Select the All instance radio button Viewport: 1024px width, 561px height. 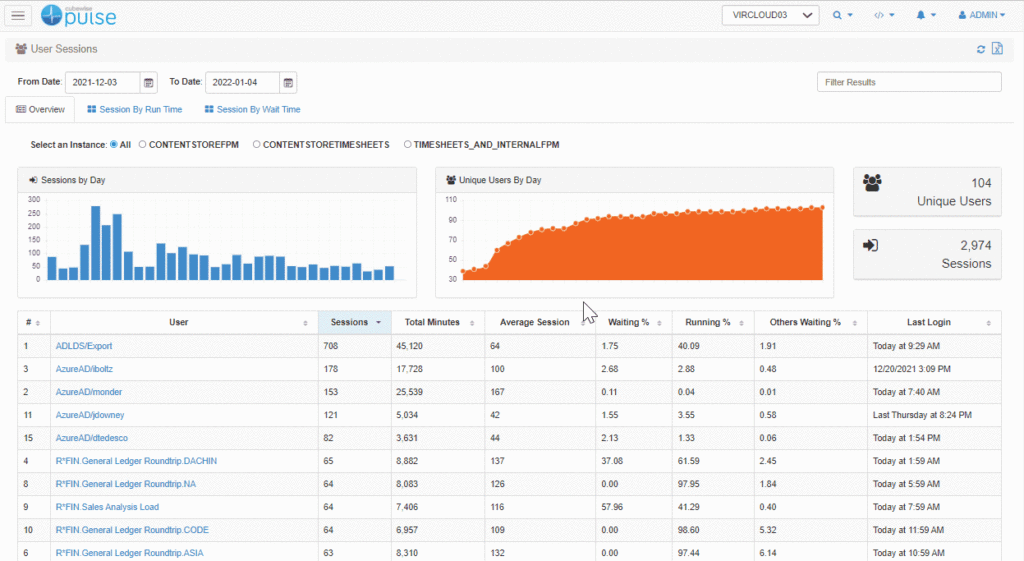(x=113, y=145)
